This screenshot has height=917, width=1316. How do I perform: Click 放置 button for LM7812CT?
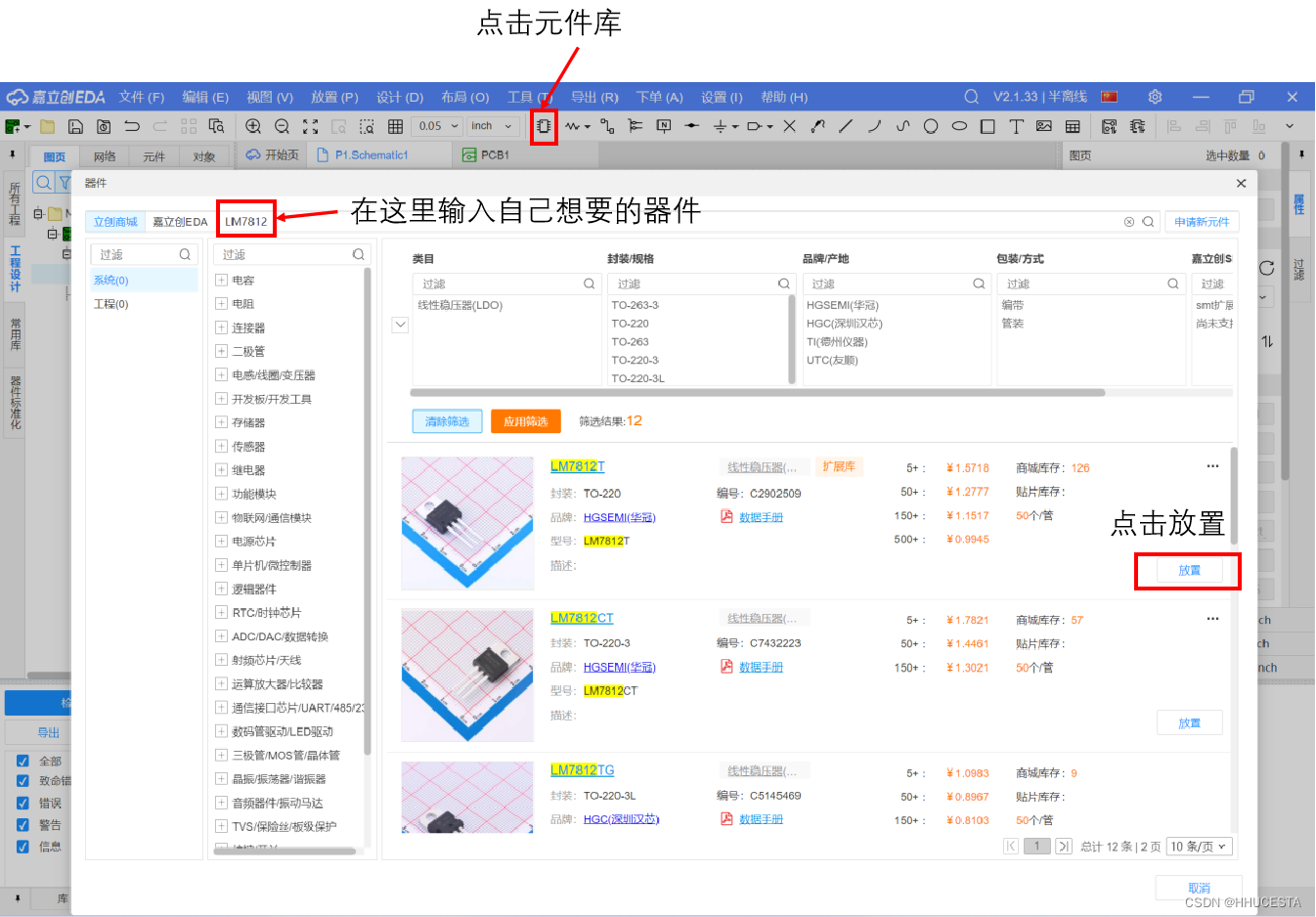(1189, 723)
